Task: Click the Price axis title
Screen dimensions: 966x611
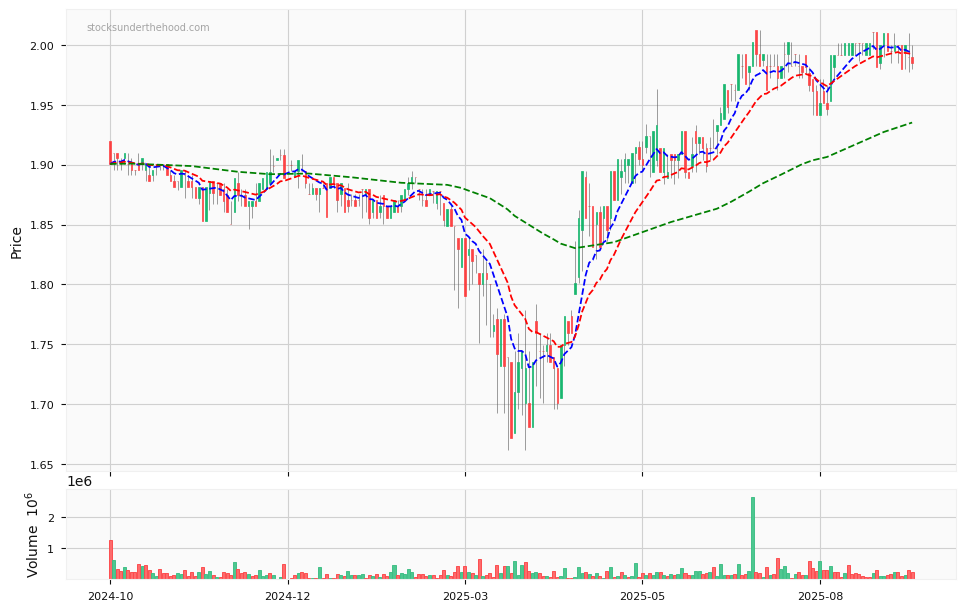Action: coord(17,243)
